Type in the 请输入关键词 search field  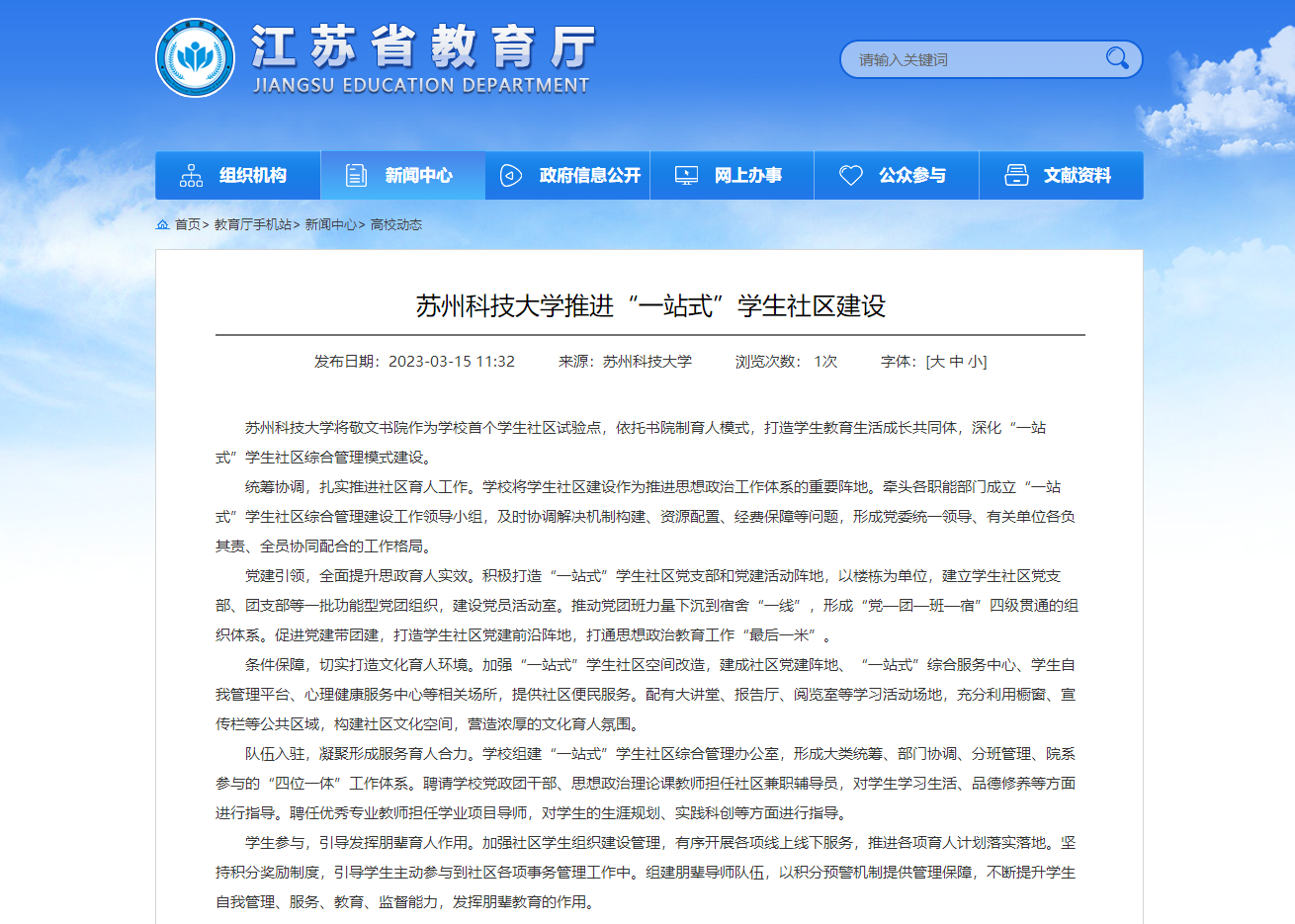coord(969,60)
